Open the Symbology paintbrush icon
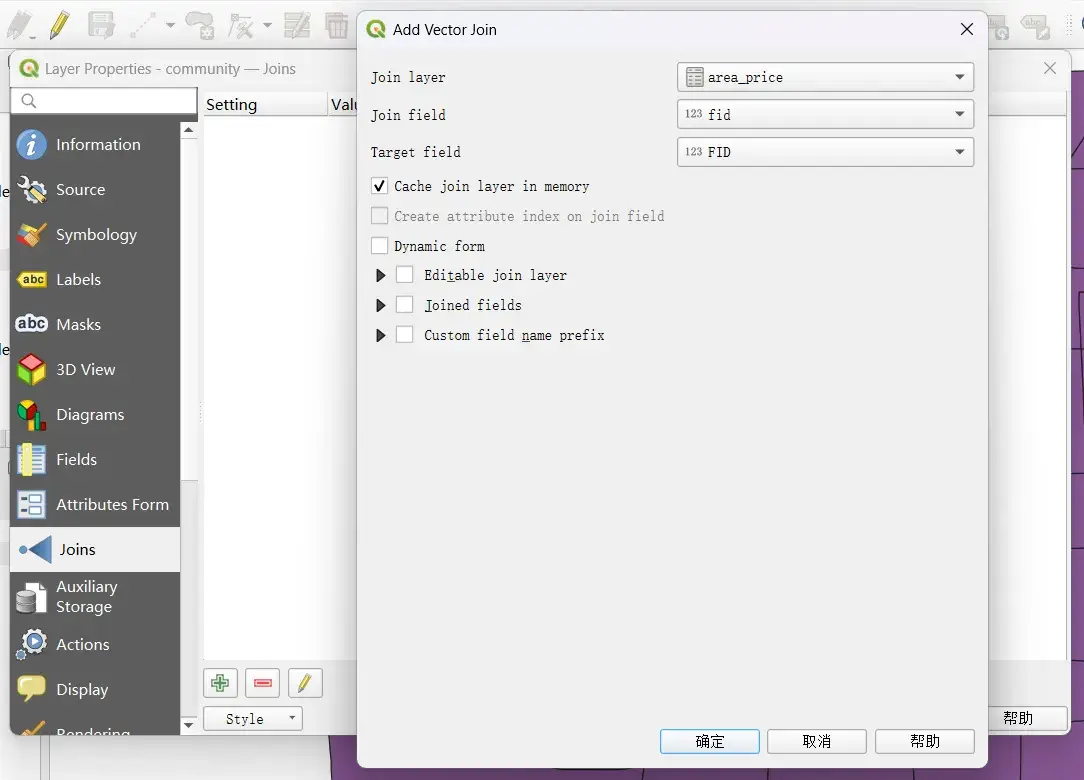Viewport: 1084px width, 780px height. tap(31, 234)
